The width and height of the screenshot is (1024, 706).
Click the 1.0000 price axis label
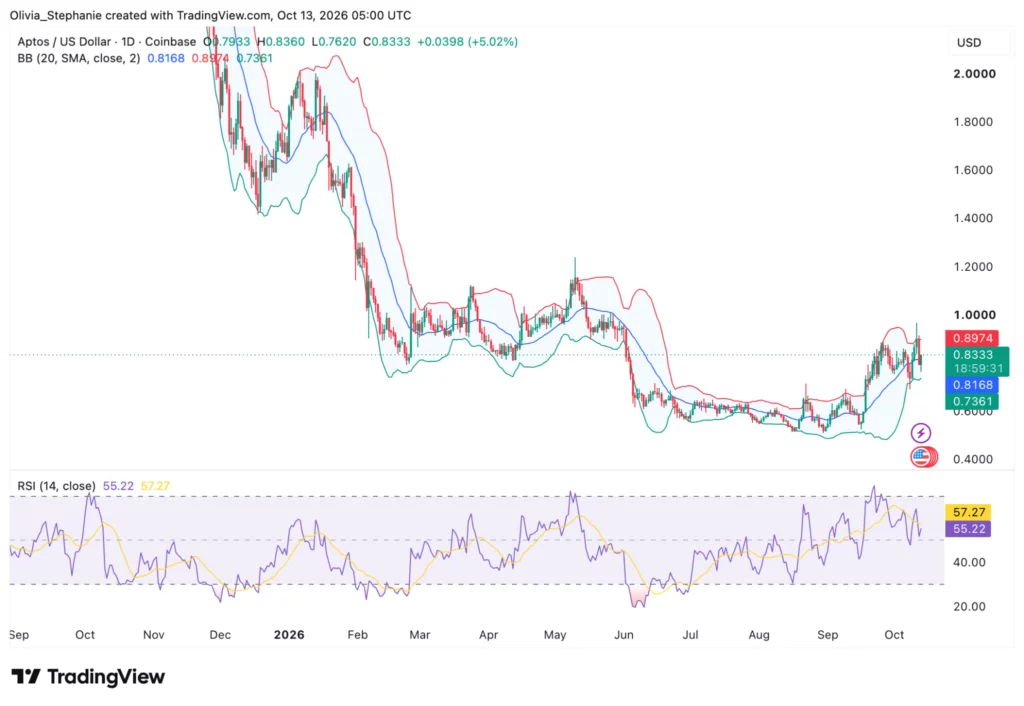point(974,315)
